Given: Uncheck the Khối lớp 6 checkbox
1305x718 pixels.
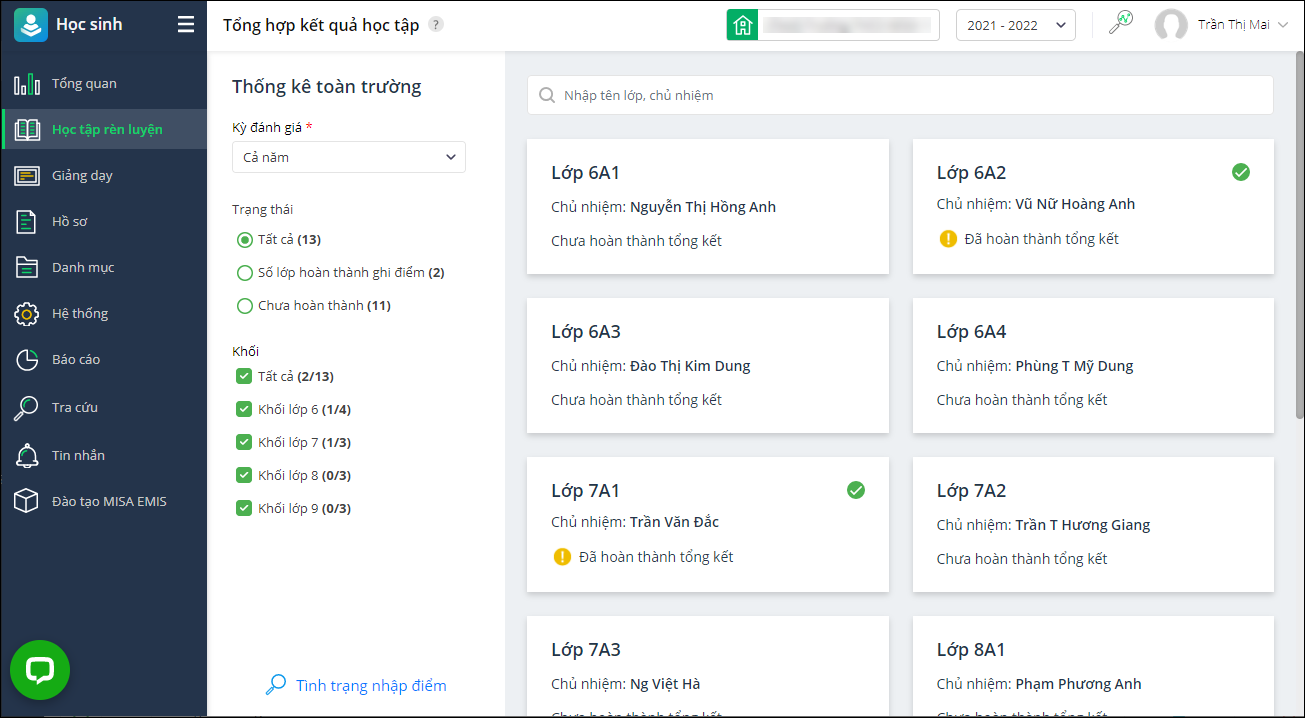Looking at the screenshot, I should [x=244, y=410].
